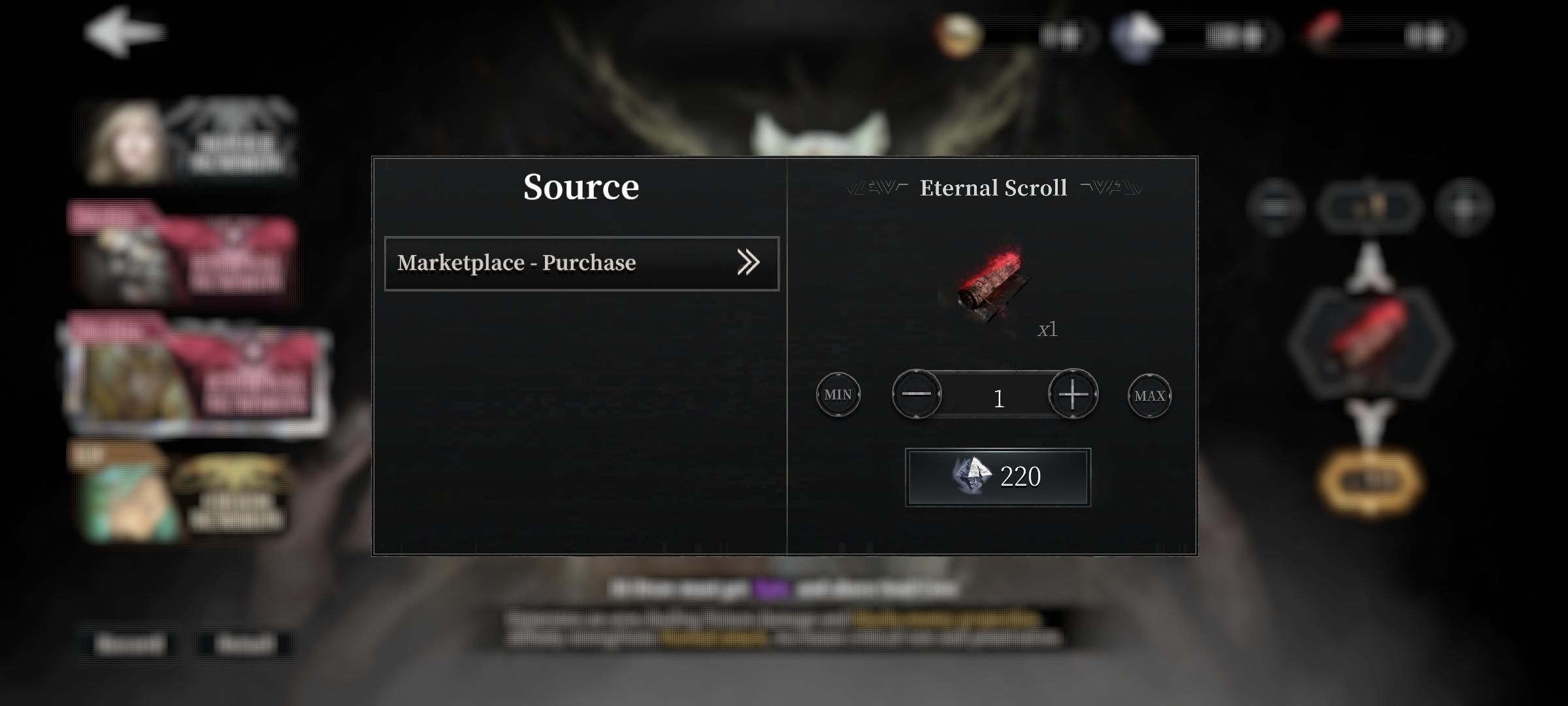Tap the crystal currency icon on price
Image resolution: width=1568 pixels, height=706 pixels.
coord(972,475)
